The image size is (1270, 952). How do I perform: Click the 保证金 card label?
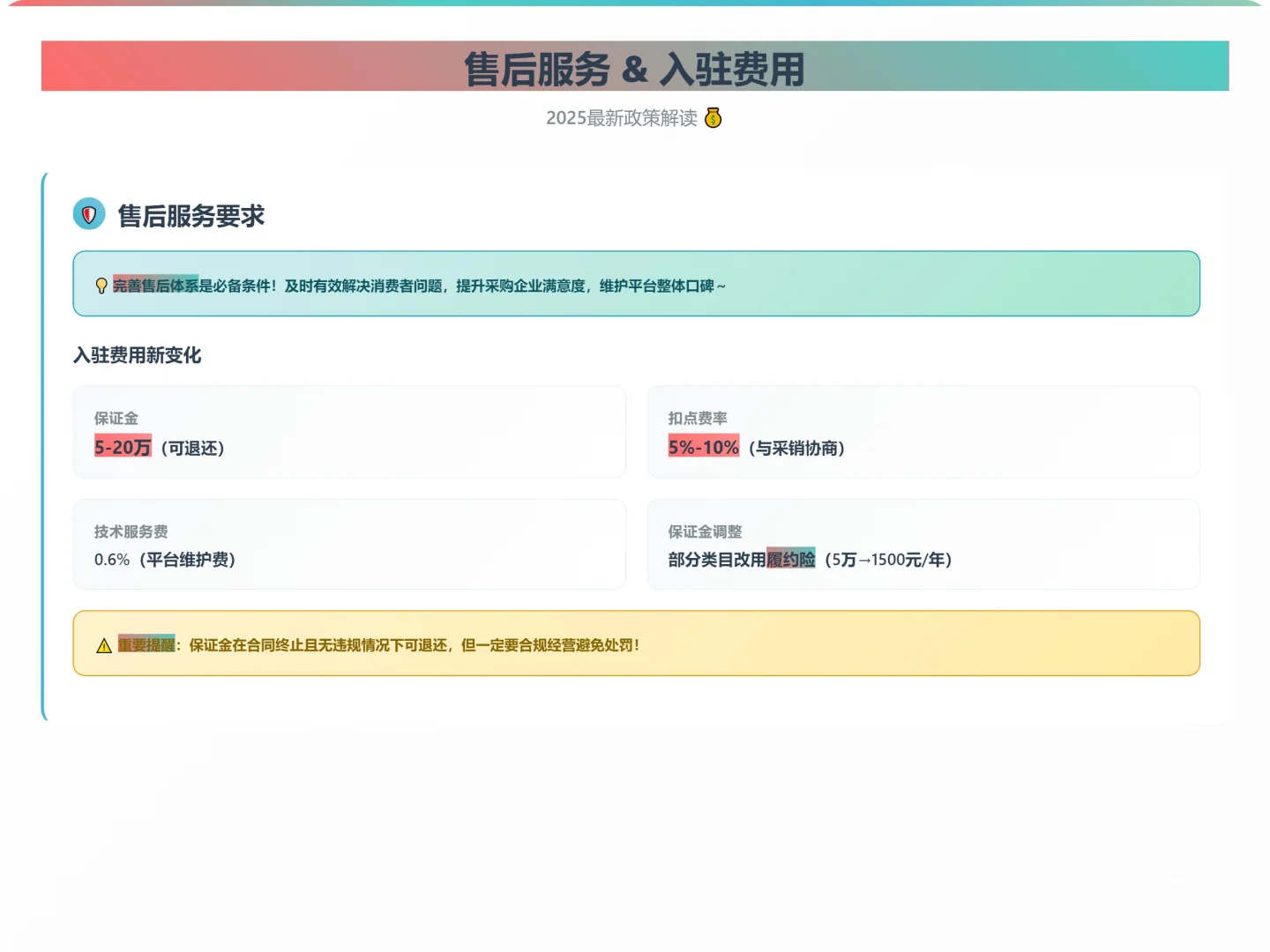(x=116, y=418)
